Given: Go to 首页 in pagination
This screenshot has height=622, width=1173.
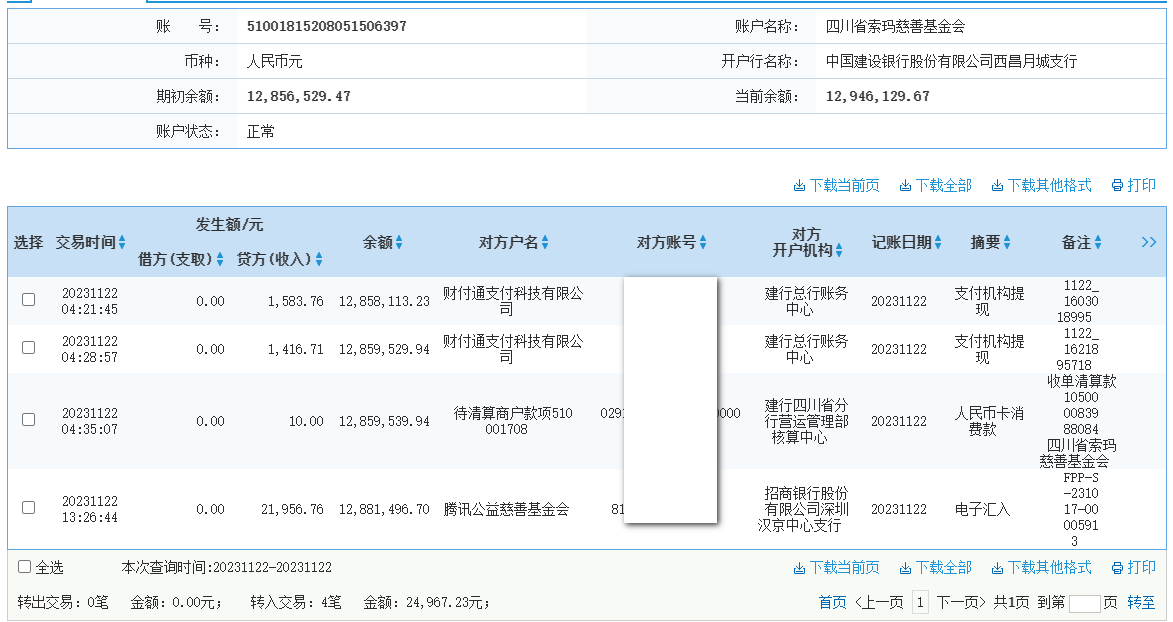Looking at the screenshot, I should click(833, 602).
